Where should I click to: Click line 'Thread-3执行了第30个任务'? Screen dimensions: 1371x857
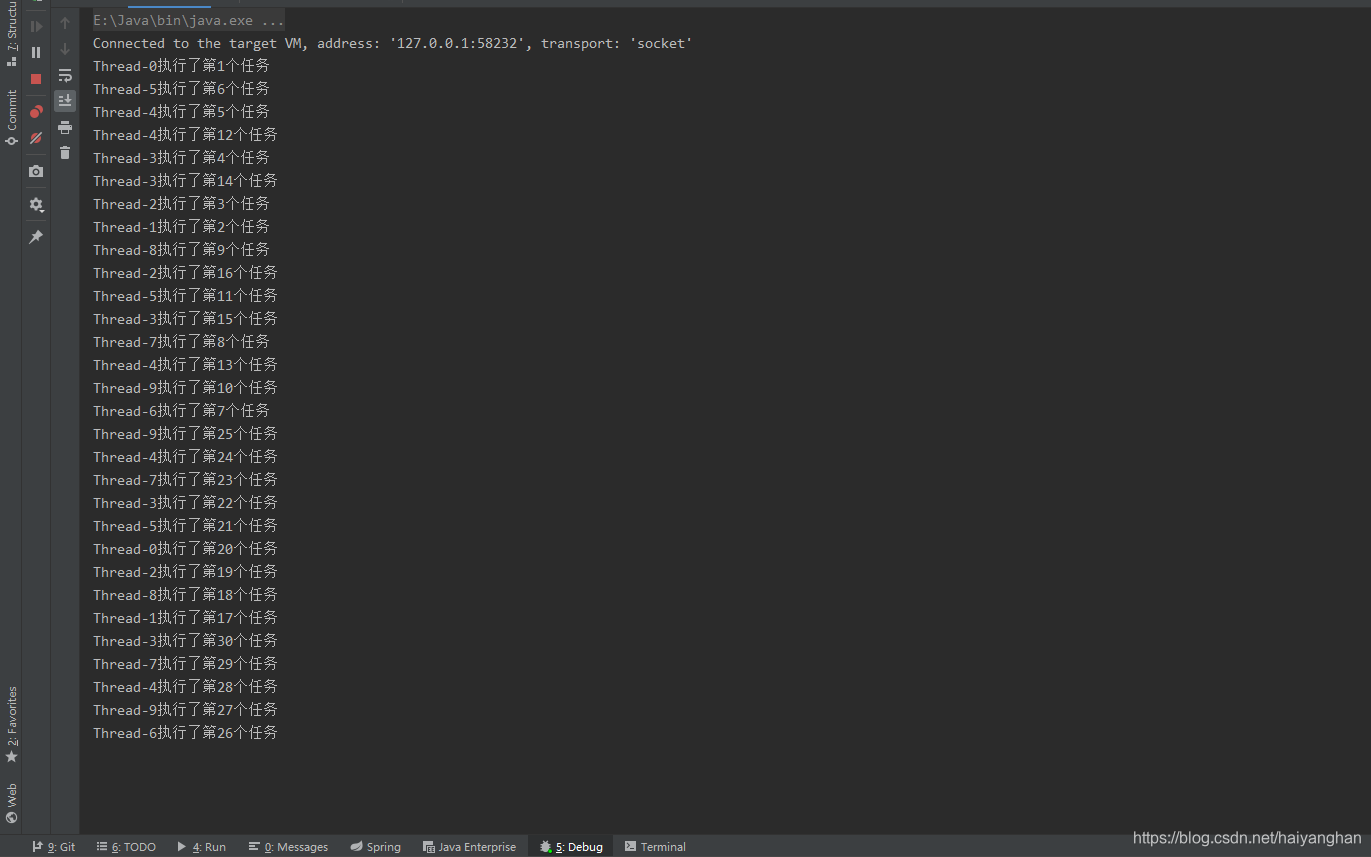(x=185, y=641)
